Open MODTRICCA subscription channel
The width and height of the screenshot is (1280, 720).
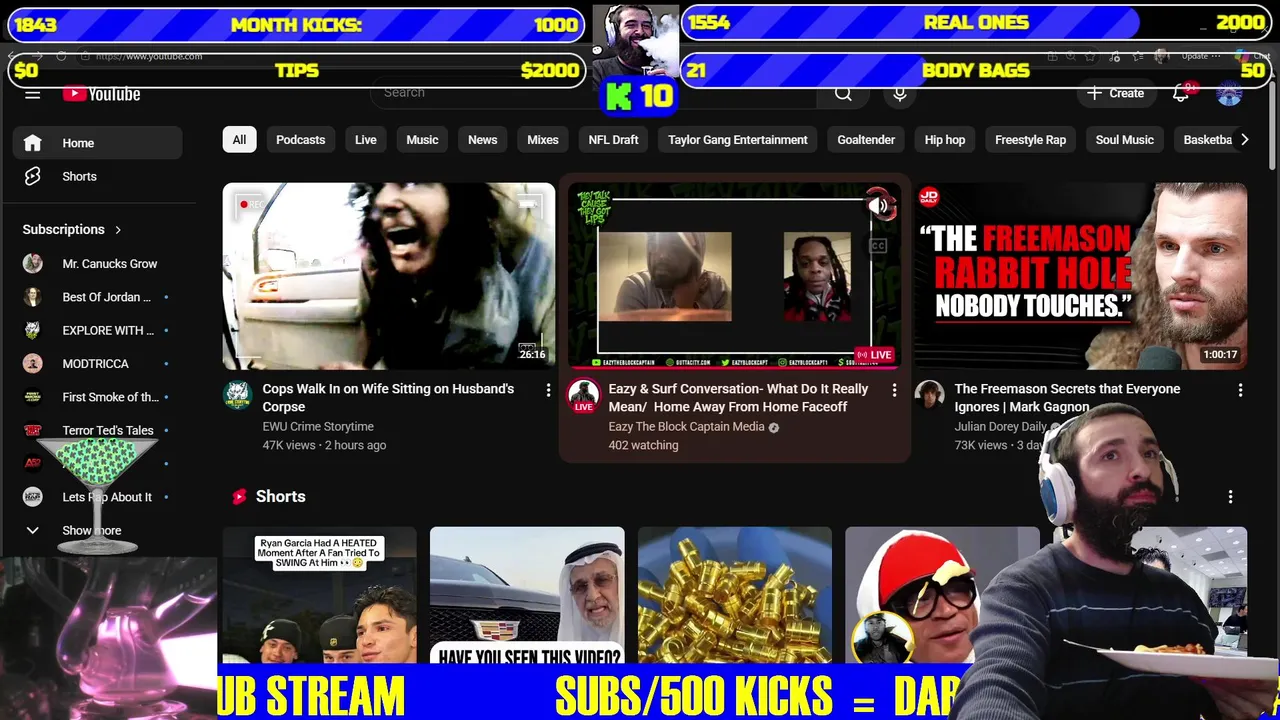tap(97, 364)
